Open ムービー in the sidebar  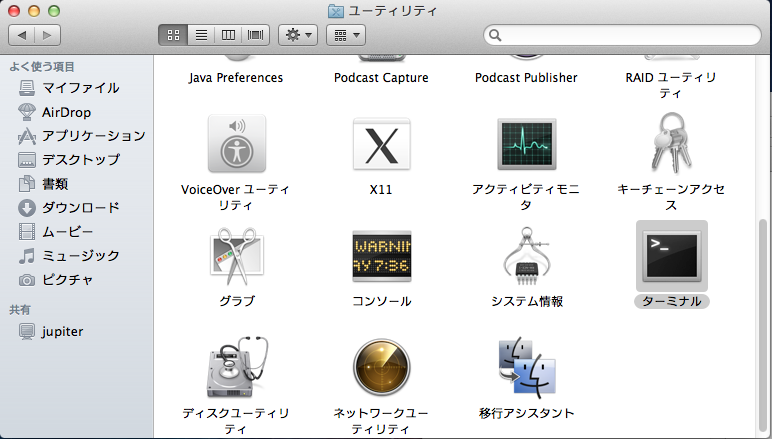click(77, 232)
